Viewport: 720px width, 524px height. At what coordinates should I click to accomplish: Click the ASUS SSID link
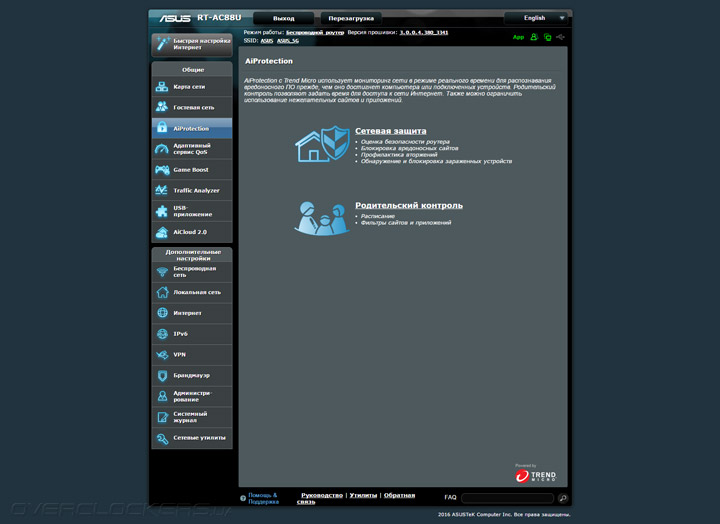267,41
